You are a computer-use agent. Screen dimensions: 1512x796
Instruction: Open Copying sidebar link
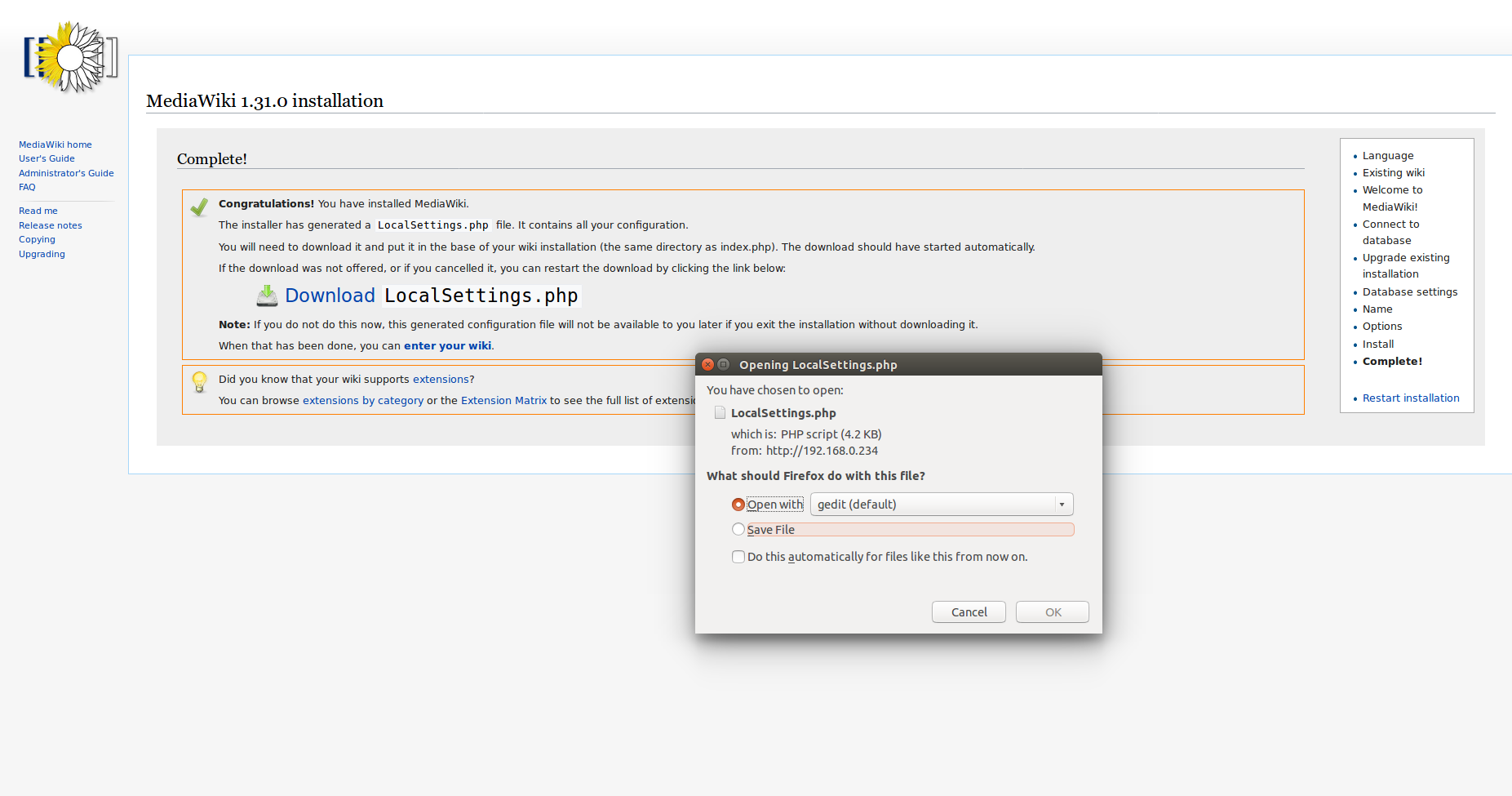37,239
